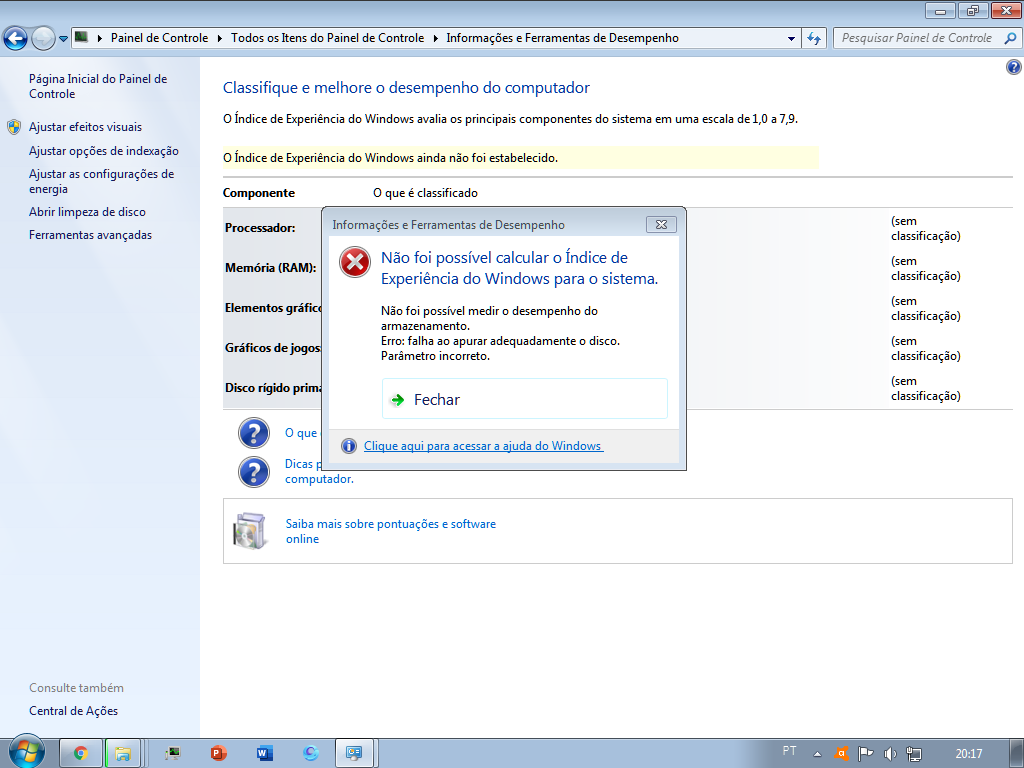Open Action Center flag tray icon
This screenshot has width=1024, height=768.
865,754
